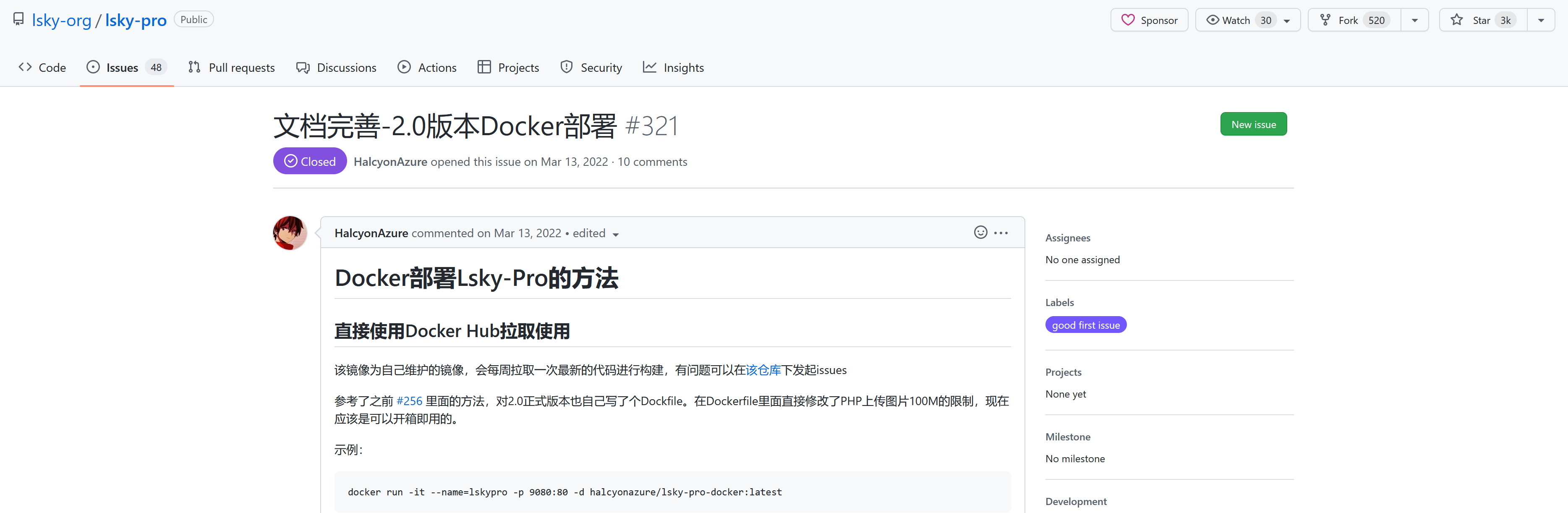Viewport: 1568px width, 513px height.
Task: Click the issue number #321
Action: [651, 127]
